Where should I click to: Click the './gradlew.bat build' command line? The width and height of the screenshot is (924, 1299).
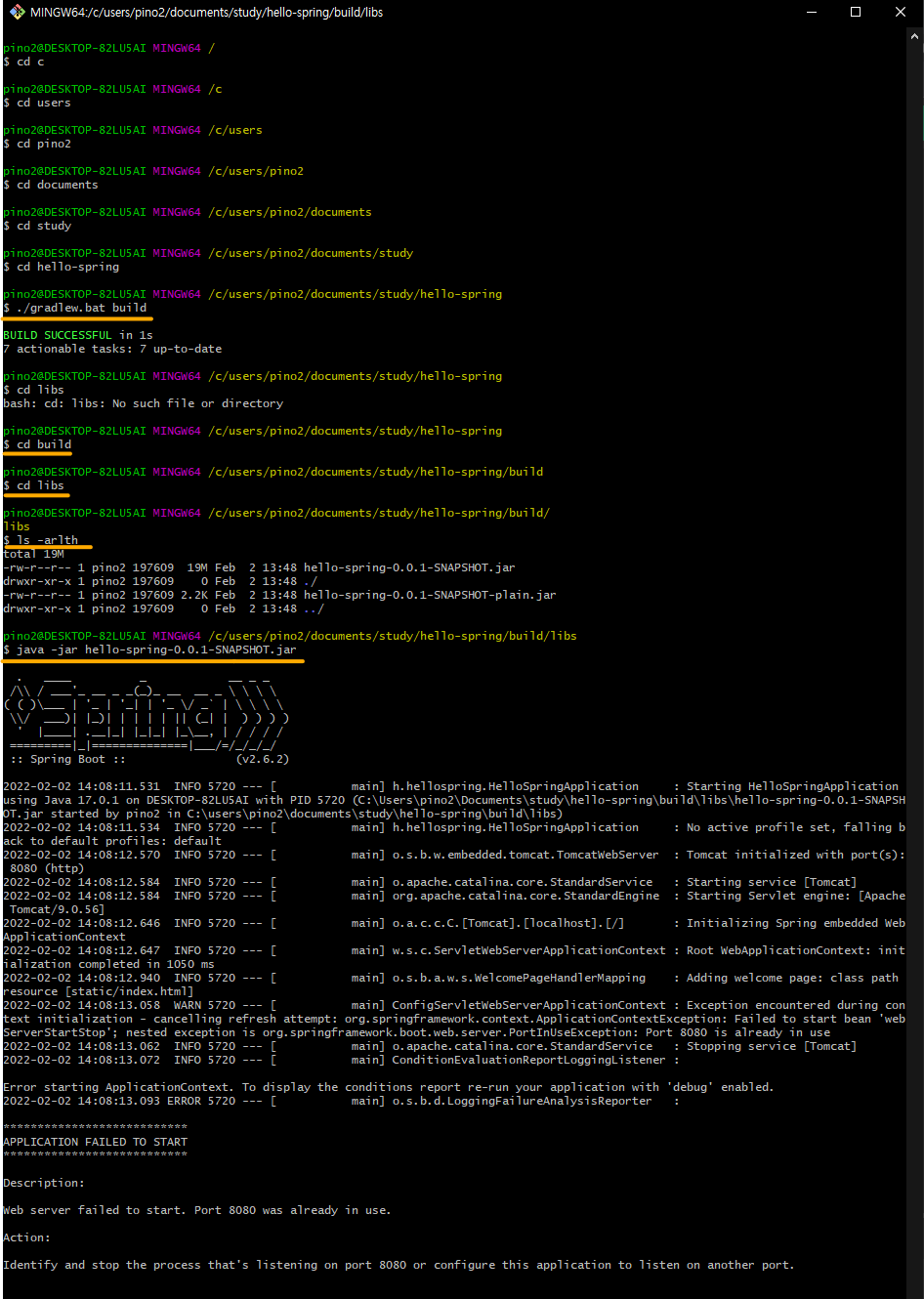(75, 308)
